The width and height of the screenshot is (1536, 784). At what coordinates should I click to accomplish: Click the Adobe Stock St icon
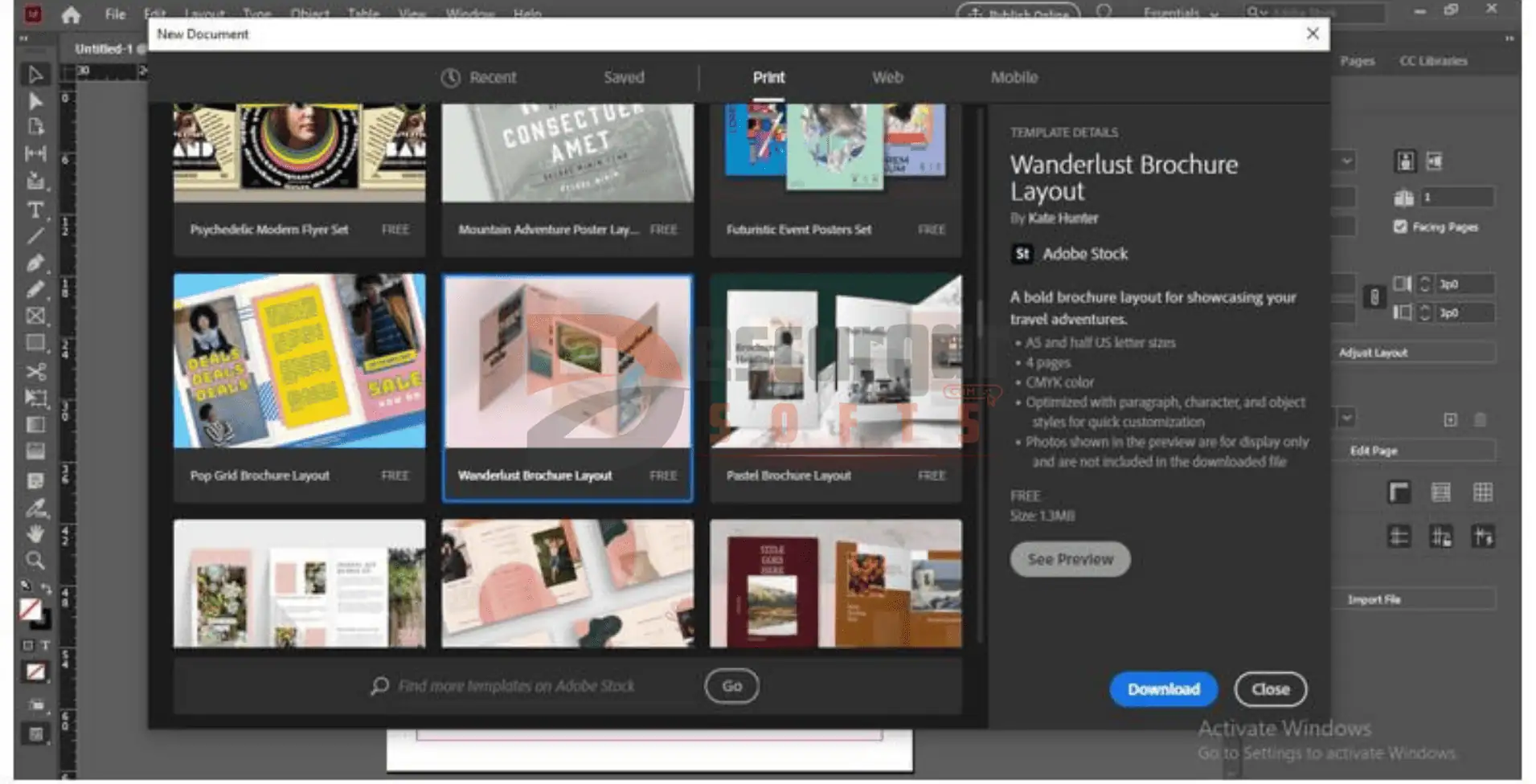1022,254
